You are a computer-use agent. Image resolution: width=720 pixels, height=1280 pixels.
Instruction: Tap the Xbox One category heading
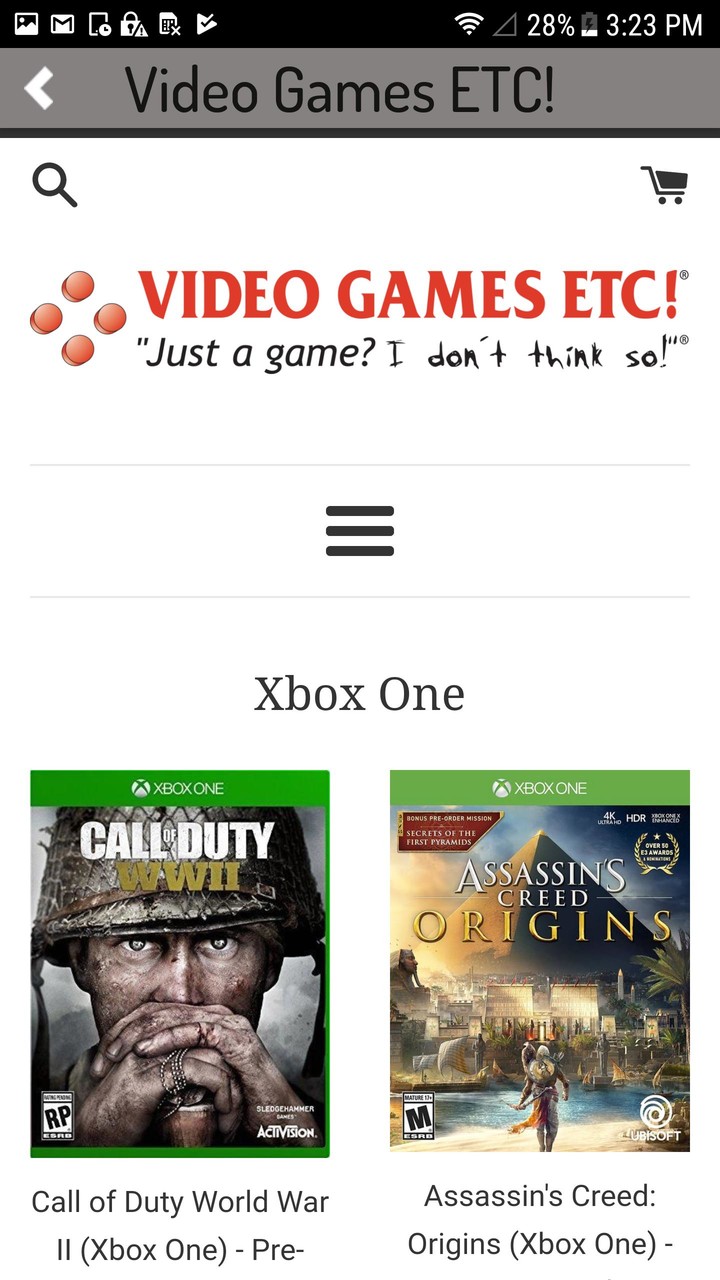[360, 694]
